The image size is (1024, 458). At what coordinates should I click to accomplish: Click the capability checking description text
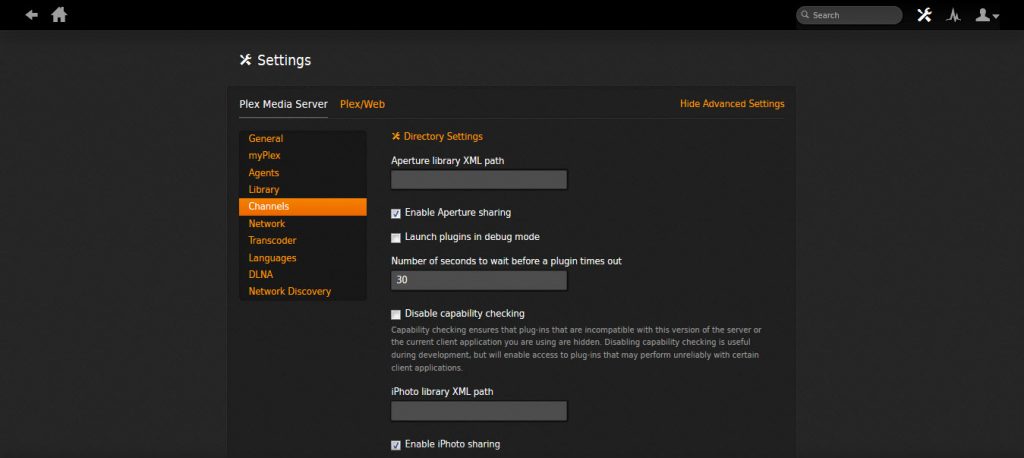(576, 349)
